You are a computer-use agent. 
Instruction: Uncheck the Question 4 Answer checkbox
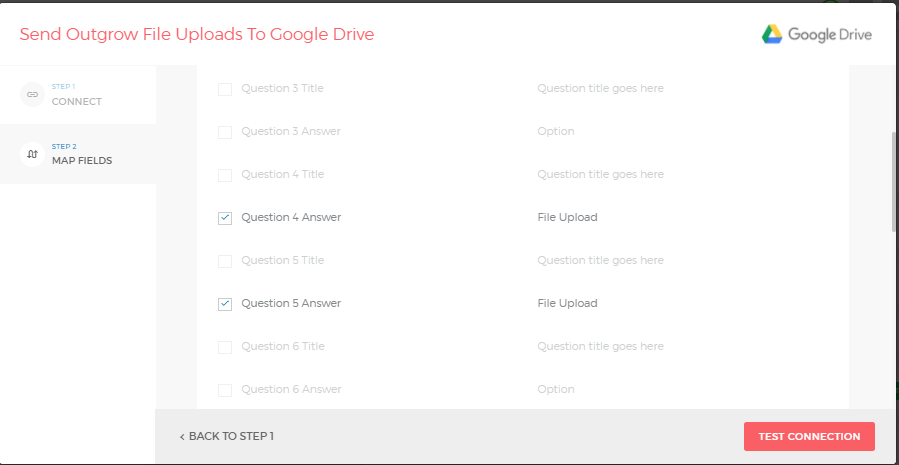tap(225, 218)
